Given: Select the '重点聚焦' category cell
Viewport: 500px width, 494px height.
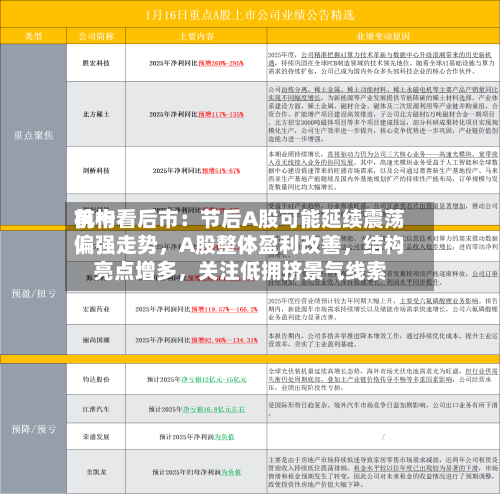Looking at the screenshot, I should (33, 135).
